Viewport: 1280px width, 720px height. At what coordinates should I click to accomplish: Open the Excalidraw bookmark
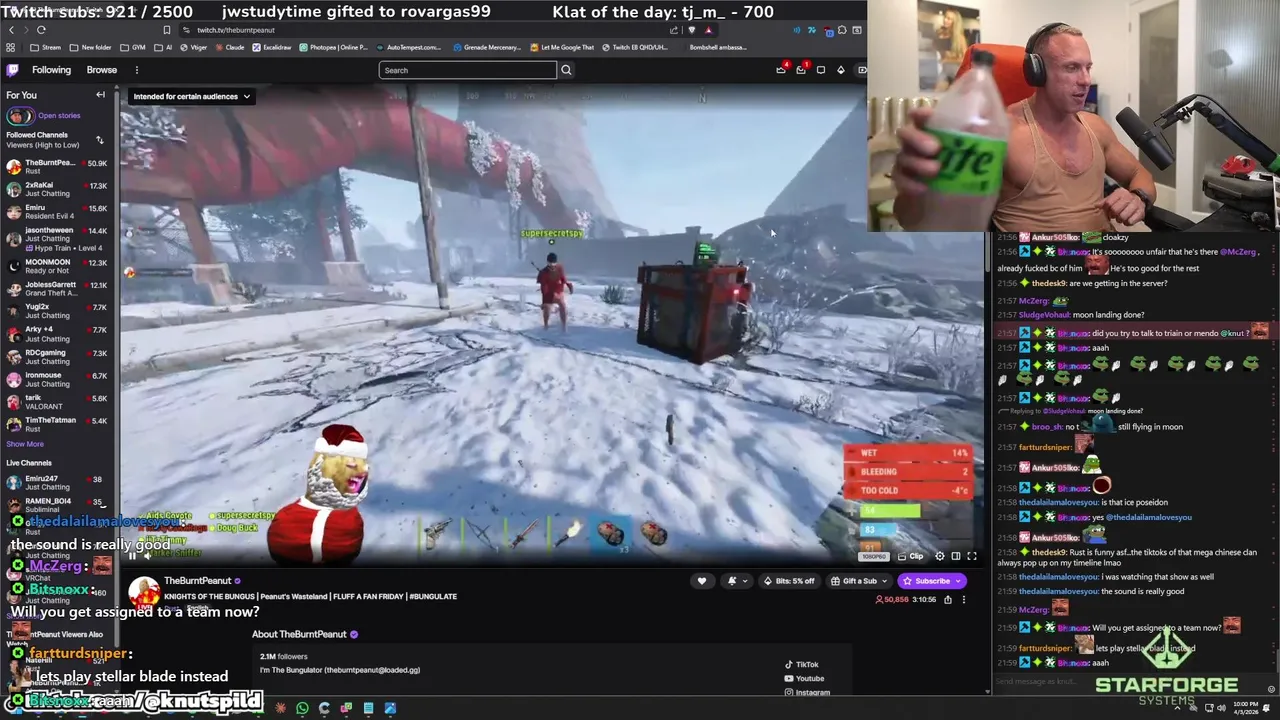point(272,47)
